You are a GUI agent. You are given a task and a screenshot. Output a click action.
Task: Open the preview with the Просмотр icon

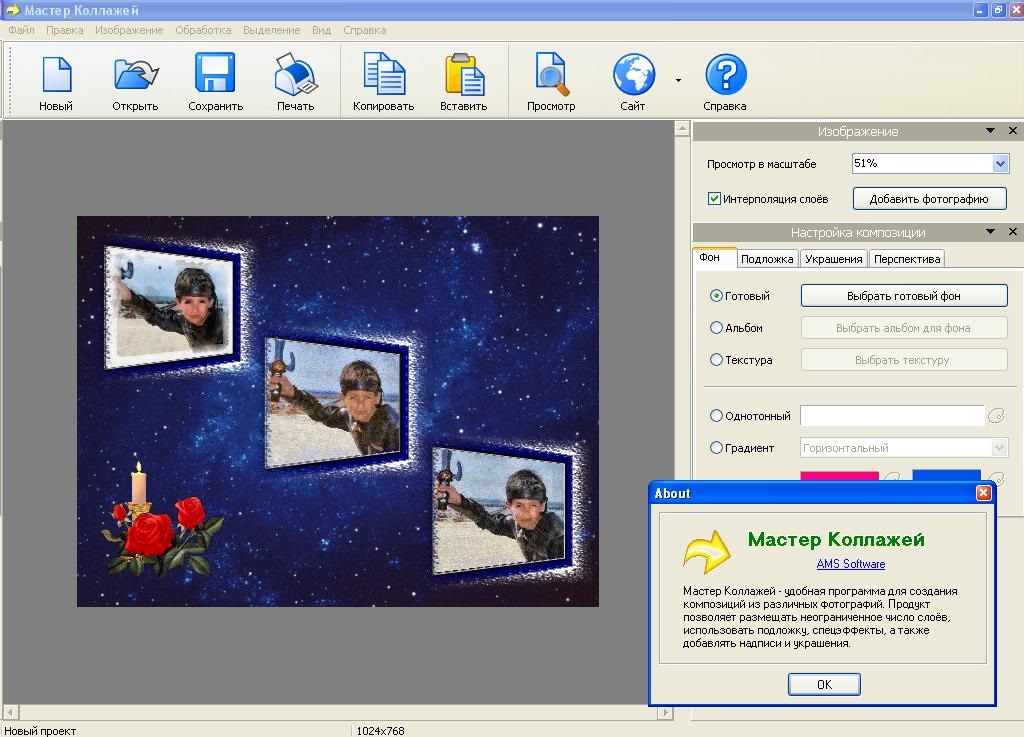pos(551,75)
